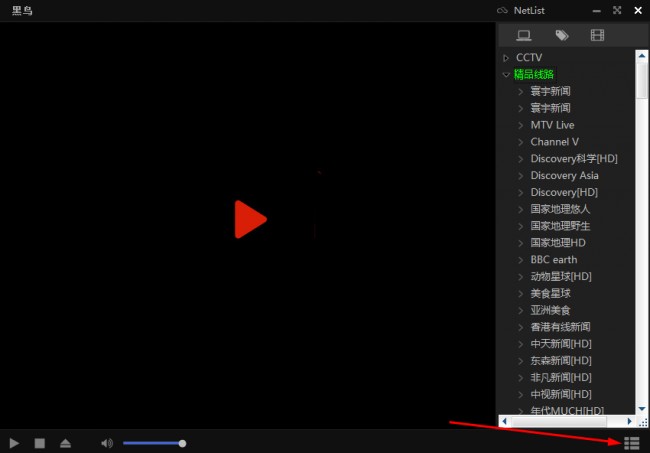This screenshot has width=650, height=453.
Task: Click the stop playback button
Action: tap(40, 443)
